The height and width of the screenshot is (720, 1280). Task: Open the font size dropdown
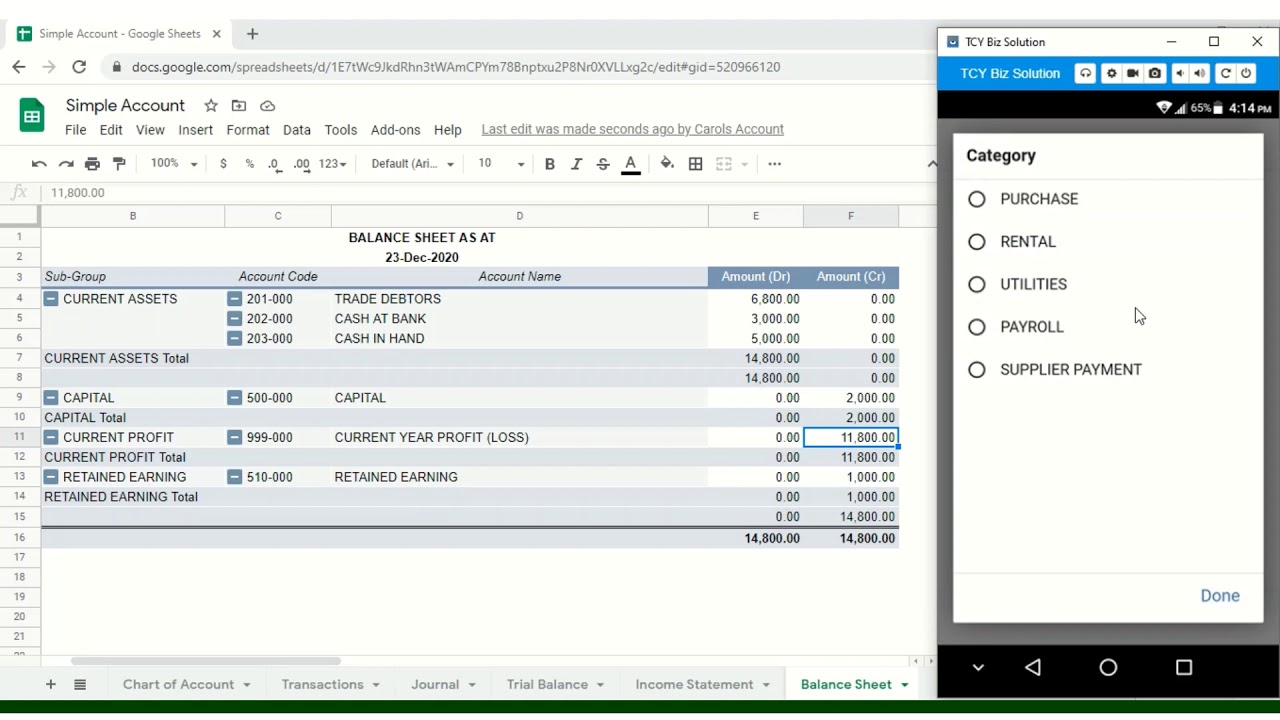[x=500, y=164]
